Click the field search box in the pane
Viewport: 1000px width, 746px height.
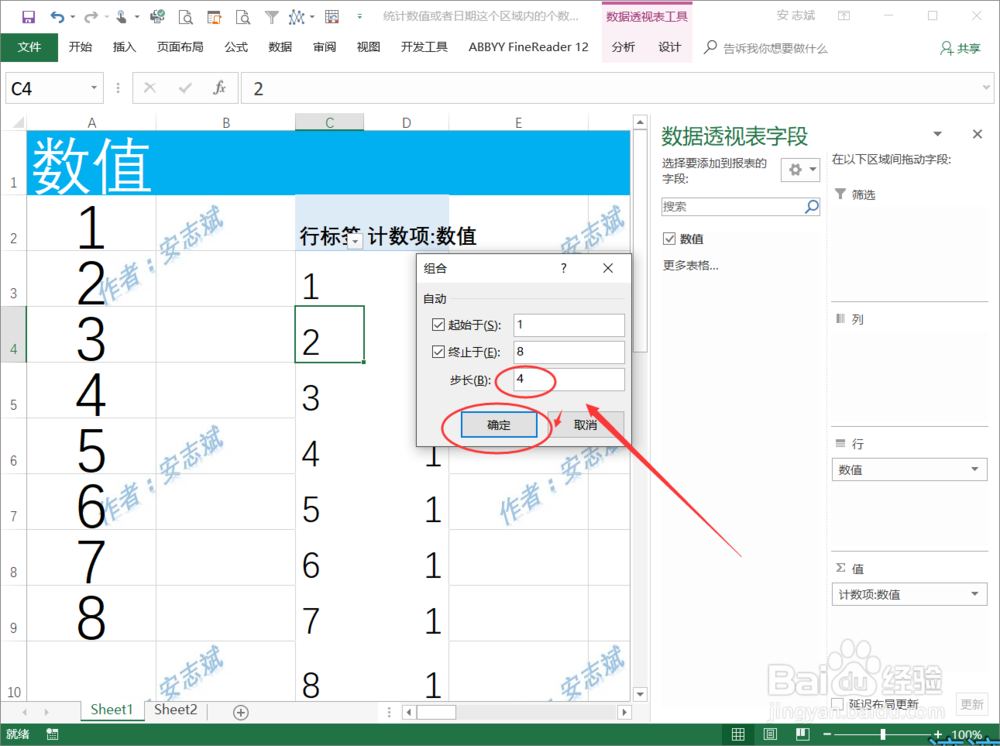click(x=740, y=206)
